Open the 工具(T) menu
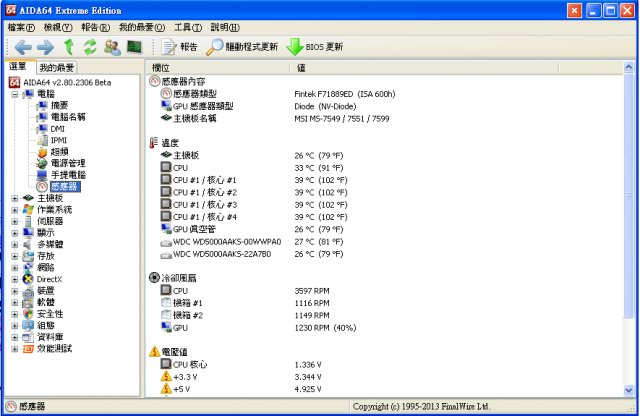 (x=188, y=27)
